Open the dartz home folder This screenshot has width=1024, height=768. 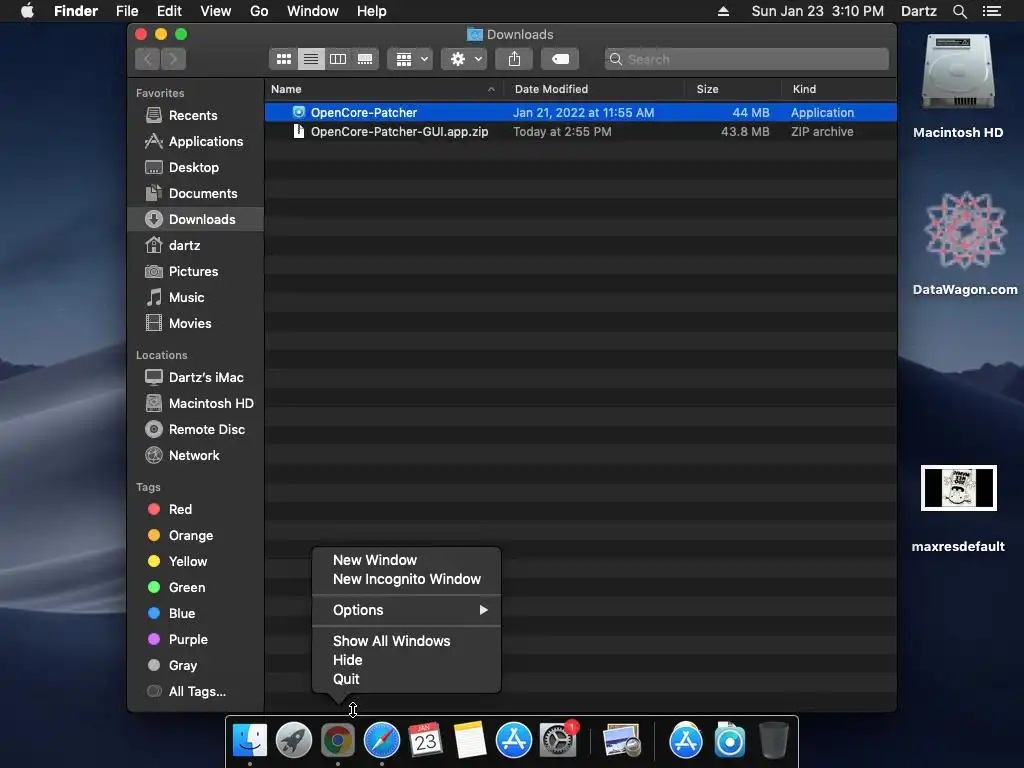click(x=184, y=246)
